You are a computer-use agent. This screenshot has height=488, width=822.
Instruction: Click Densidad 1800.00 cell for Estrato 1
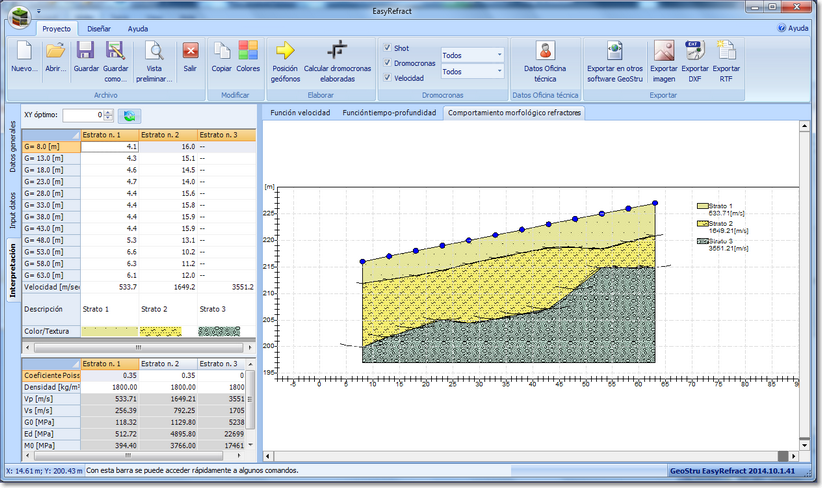[110, 387]
